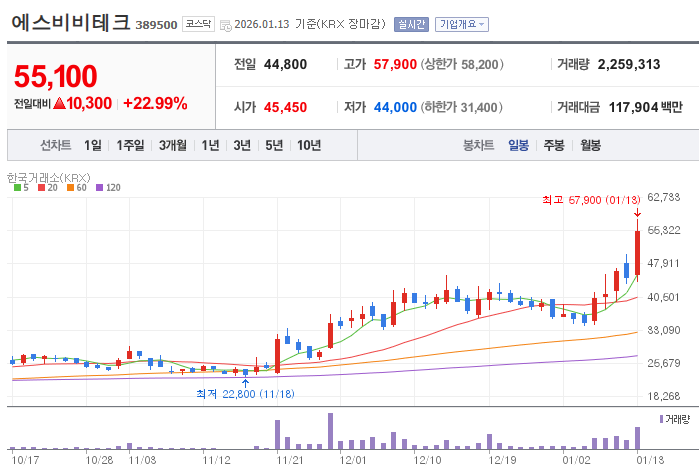699x473 pixels.
Task: Click the tallest purple volume bar near 12/01
Action: pos(330,431)
